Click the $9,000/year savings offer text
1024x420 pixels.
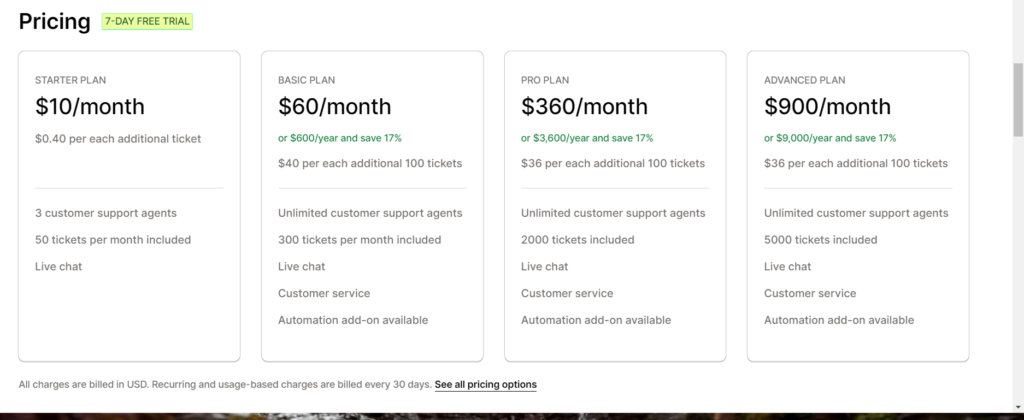pyautogui.click(x=830, y=138)
